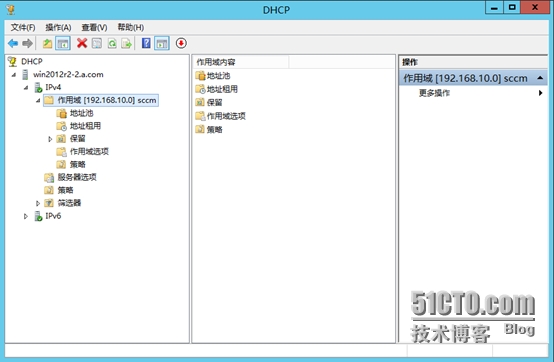The width and height of the screenshot is (554, 362).
Task: Select 地址池 under the scope in tree
Action: tap(82, 113)
